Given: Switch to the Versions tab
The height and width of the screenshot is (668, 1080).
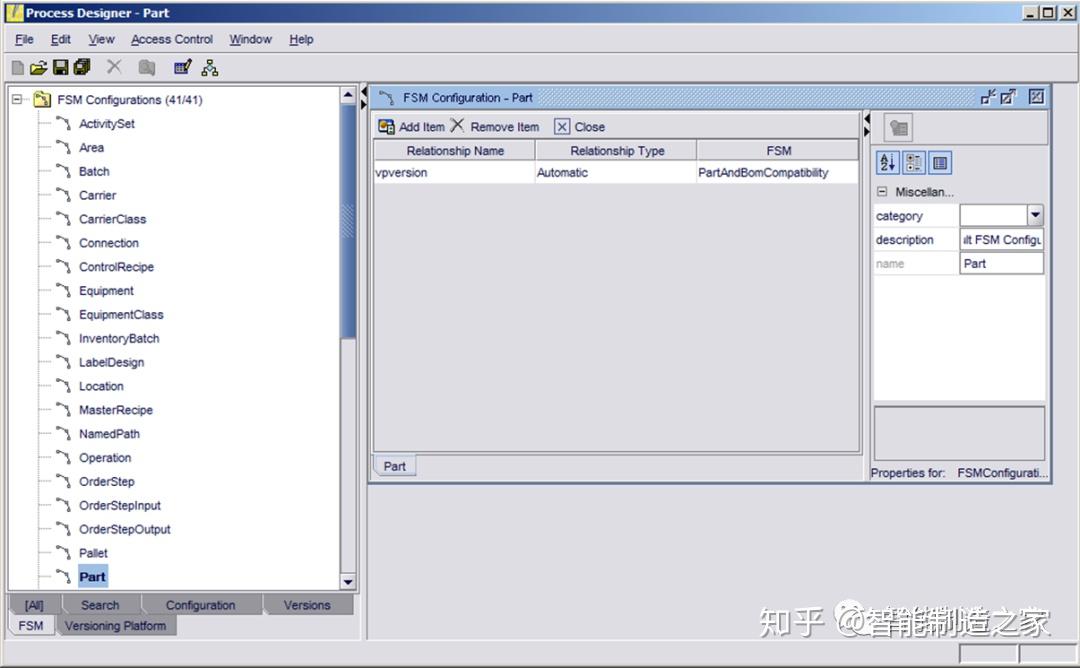Looking at the screenshot, I should click(x=306, y=605).
